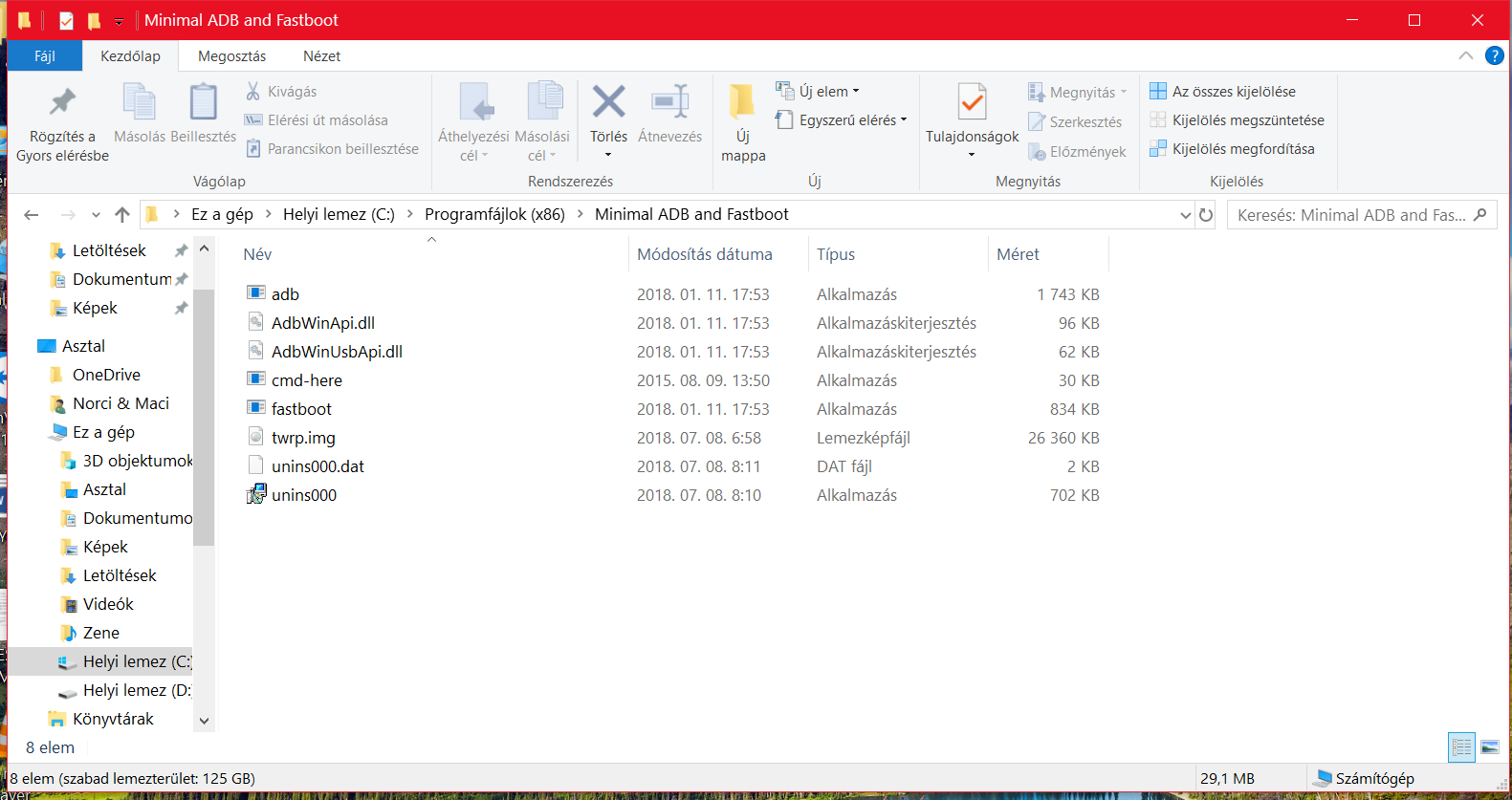Select OneDrive in navigation pane

[106, 375]
